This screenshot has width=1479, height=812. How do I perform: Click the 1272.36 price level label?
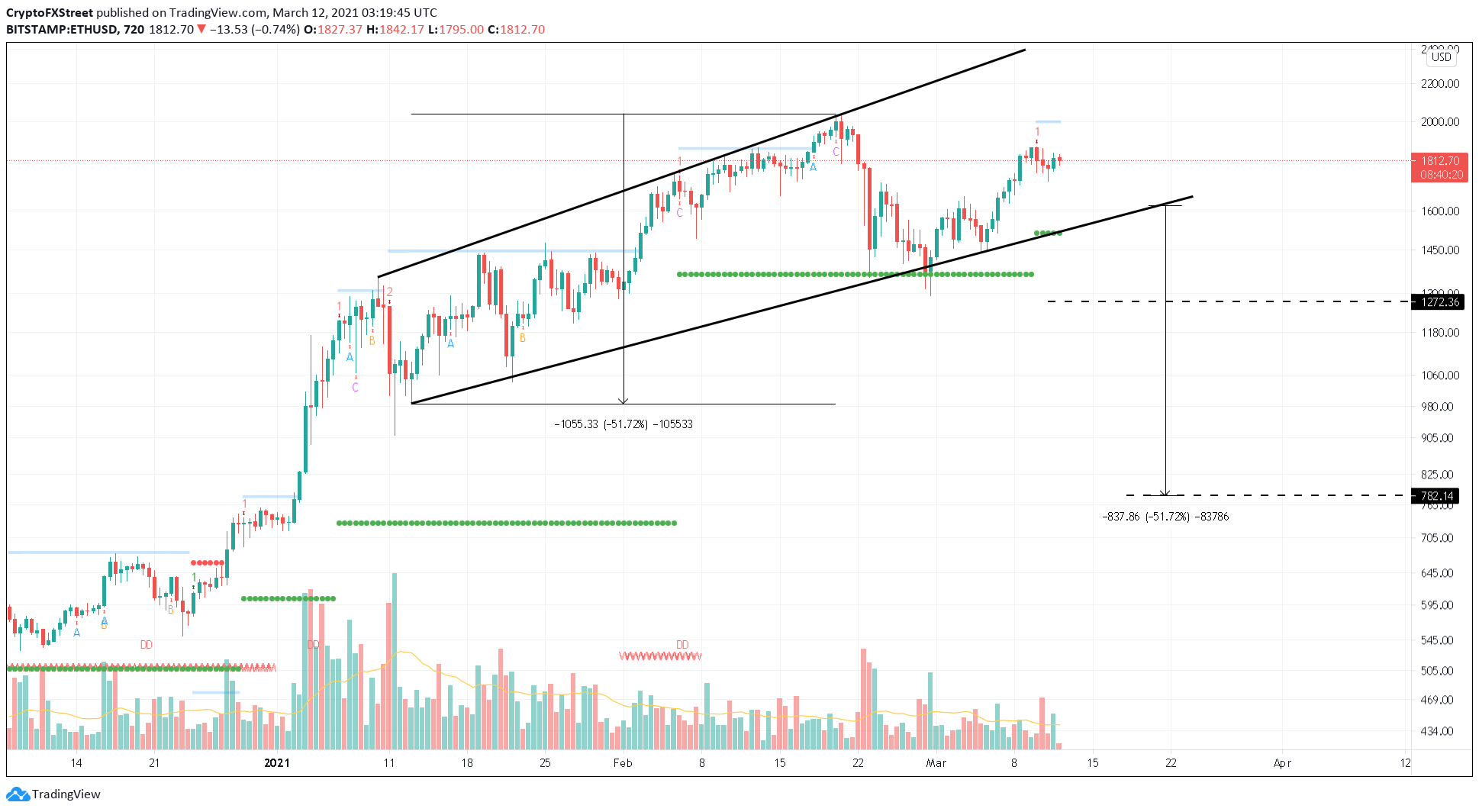tap(1439, 302)
